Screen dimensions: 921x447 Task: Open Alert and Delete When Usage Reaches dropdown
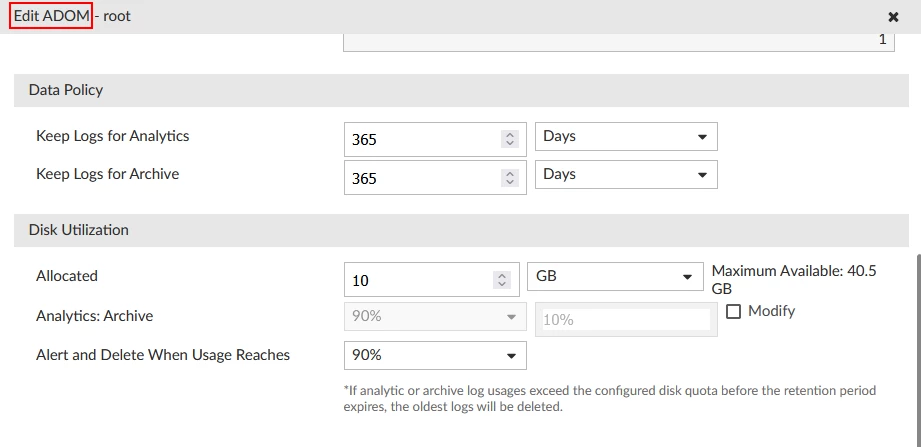[435, 355]
